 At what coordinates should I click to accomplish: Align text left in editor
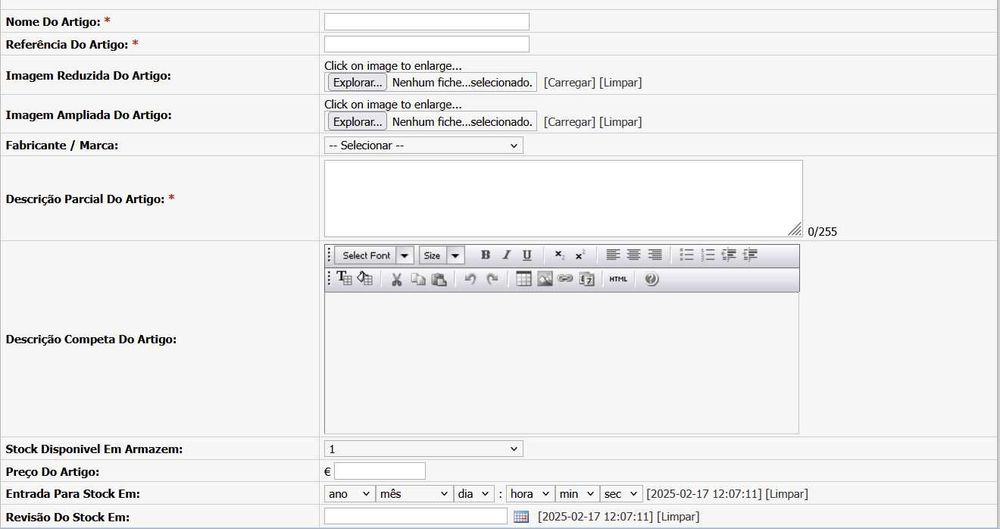click(613, 255)
